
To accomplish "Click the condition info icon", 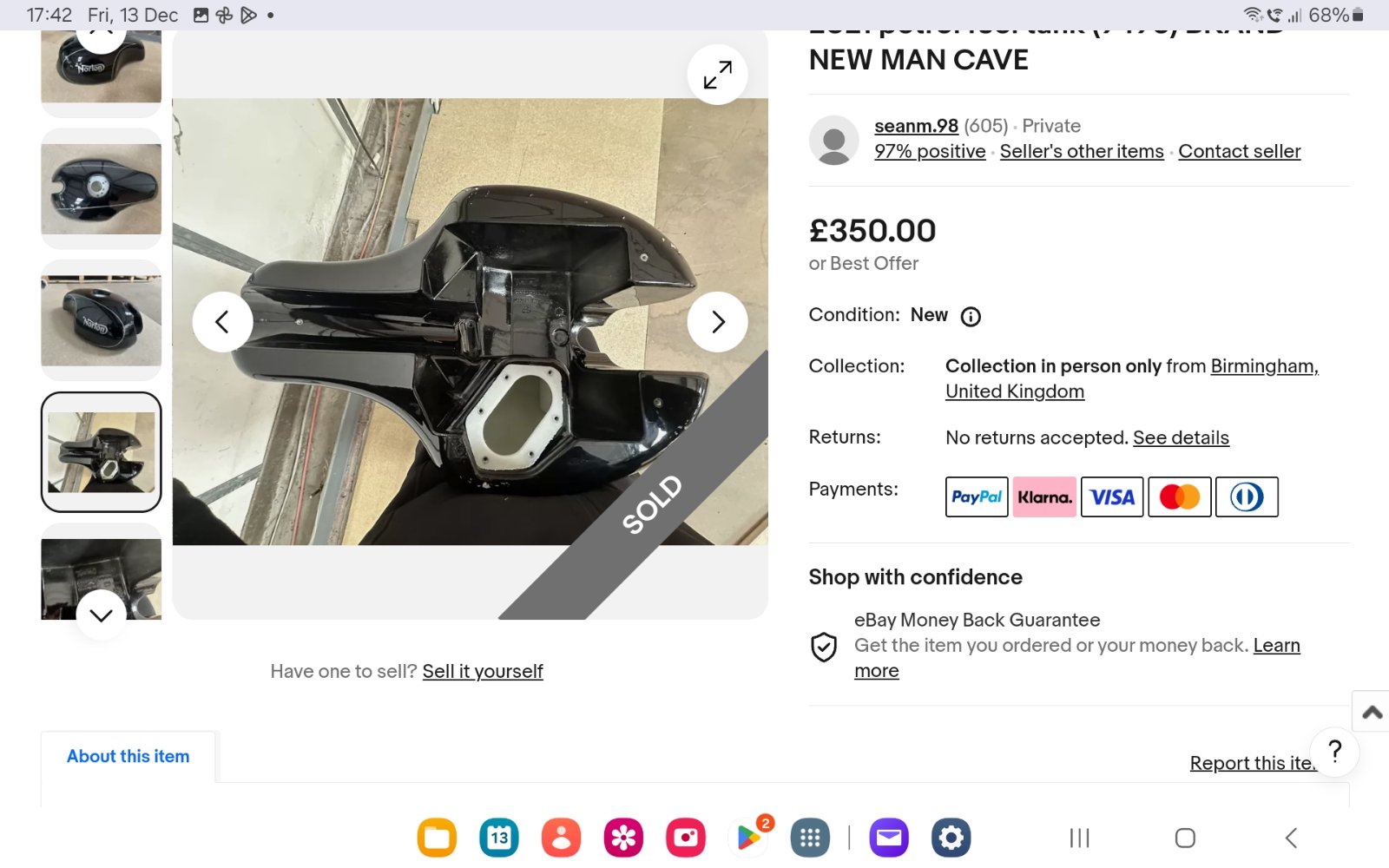I will (x=971, y=317).
